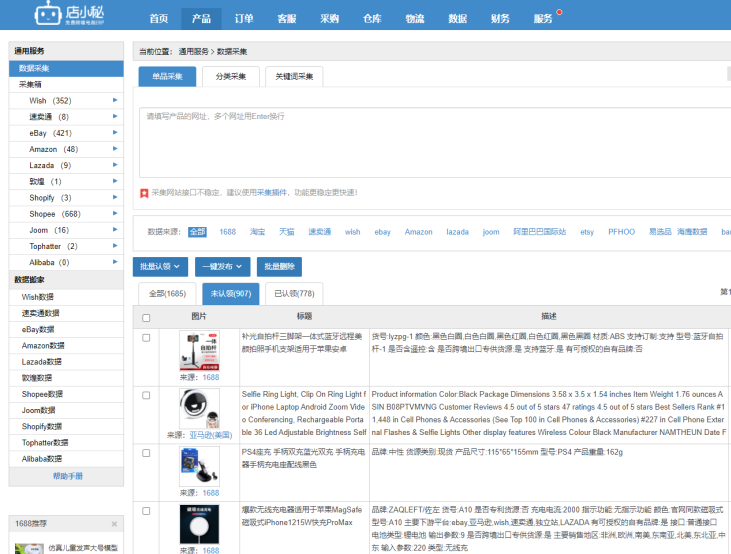Viewport: 731px width, 554px height.
Task: Open 订单 in the top navigation
Action: pos(244,19)
